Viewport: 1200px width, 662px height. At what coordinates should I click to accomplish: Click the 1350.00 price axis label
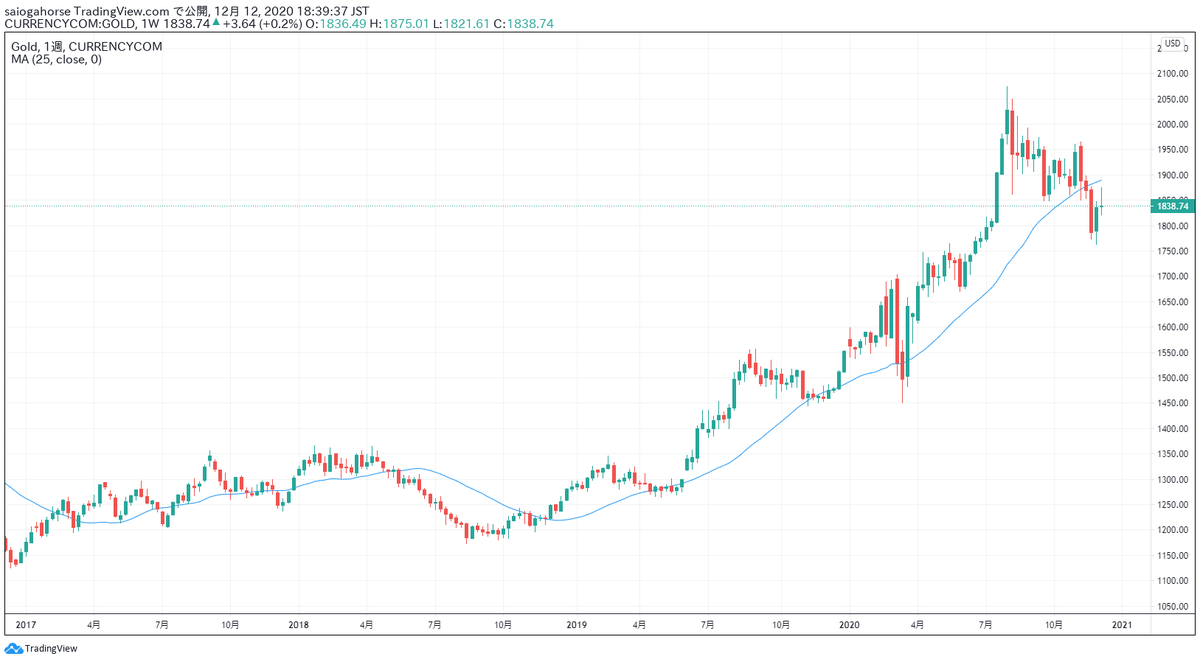tap(1171, 454)
